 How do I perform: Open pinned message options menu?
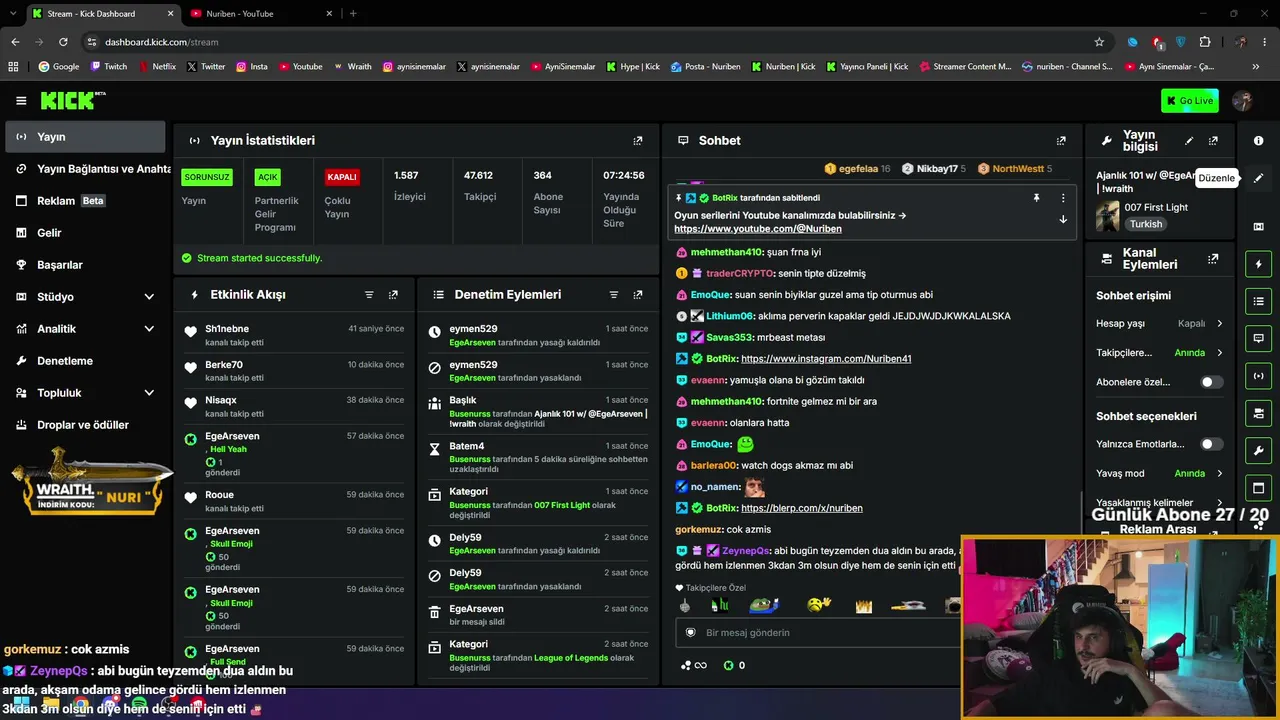1063,198
